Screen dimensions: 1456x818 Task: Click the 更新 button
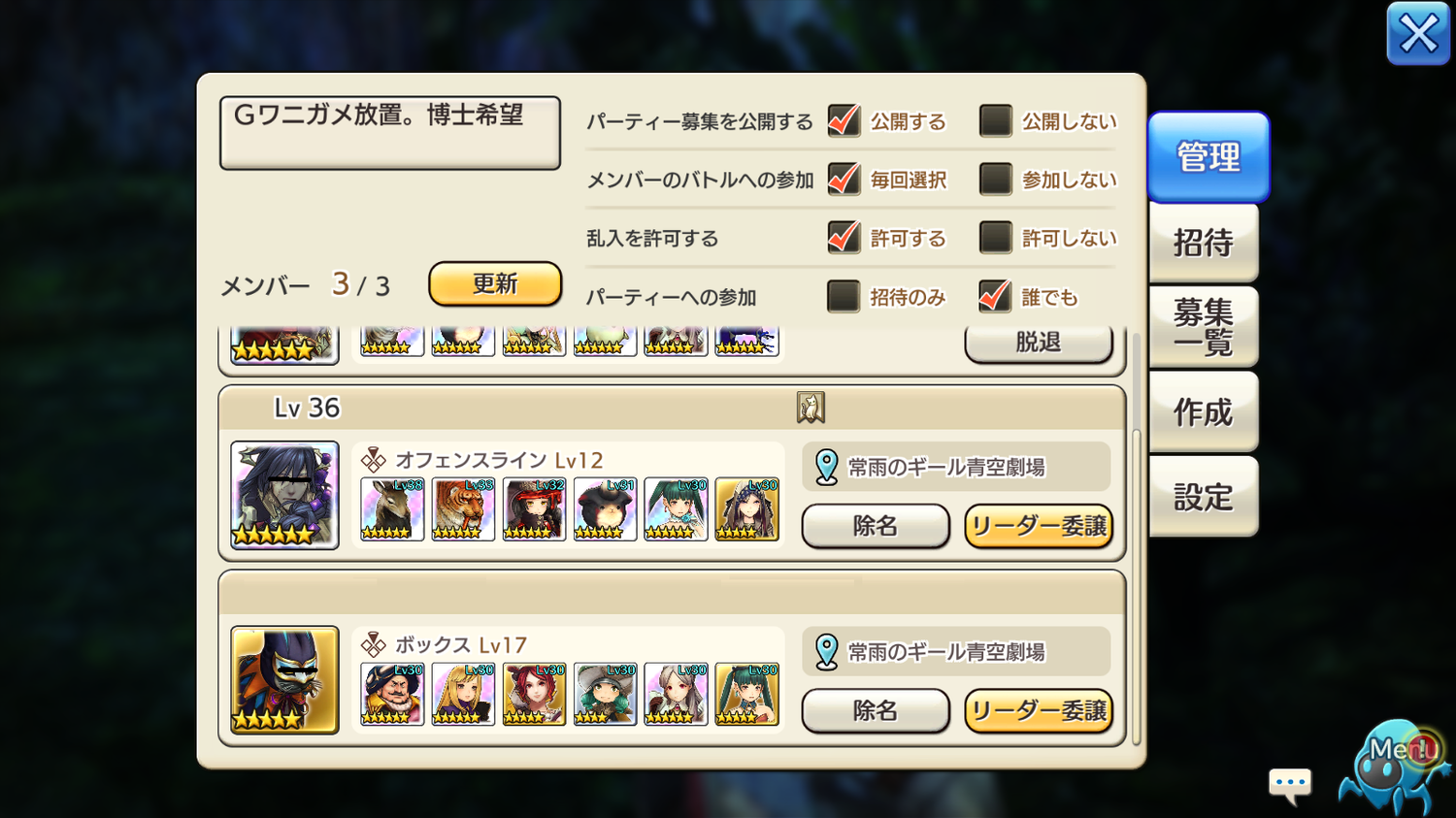tap(495, 283)
